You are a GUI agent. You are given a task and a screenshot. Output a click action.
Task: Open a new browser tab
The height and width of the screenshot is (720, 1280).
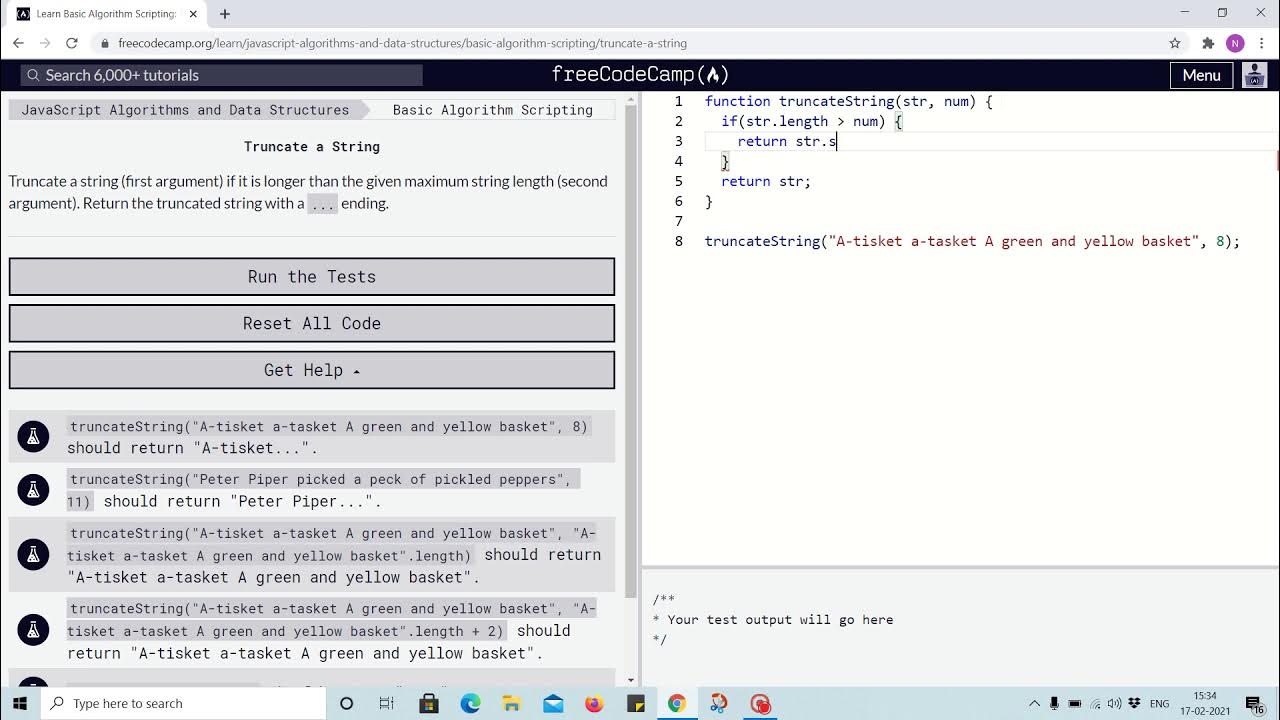click(225, 14)
